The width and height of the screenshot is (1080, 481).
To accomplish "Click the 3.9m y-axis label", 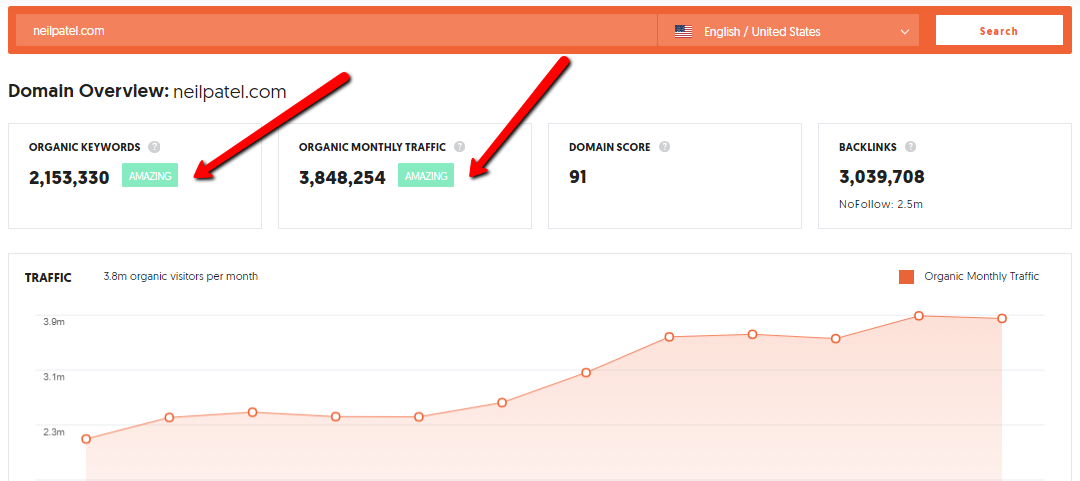I will 54,322.
